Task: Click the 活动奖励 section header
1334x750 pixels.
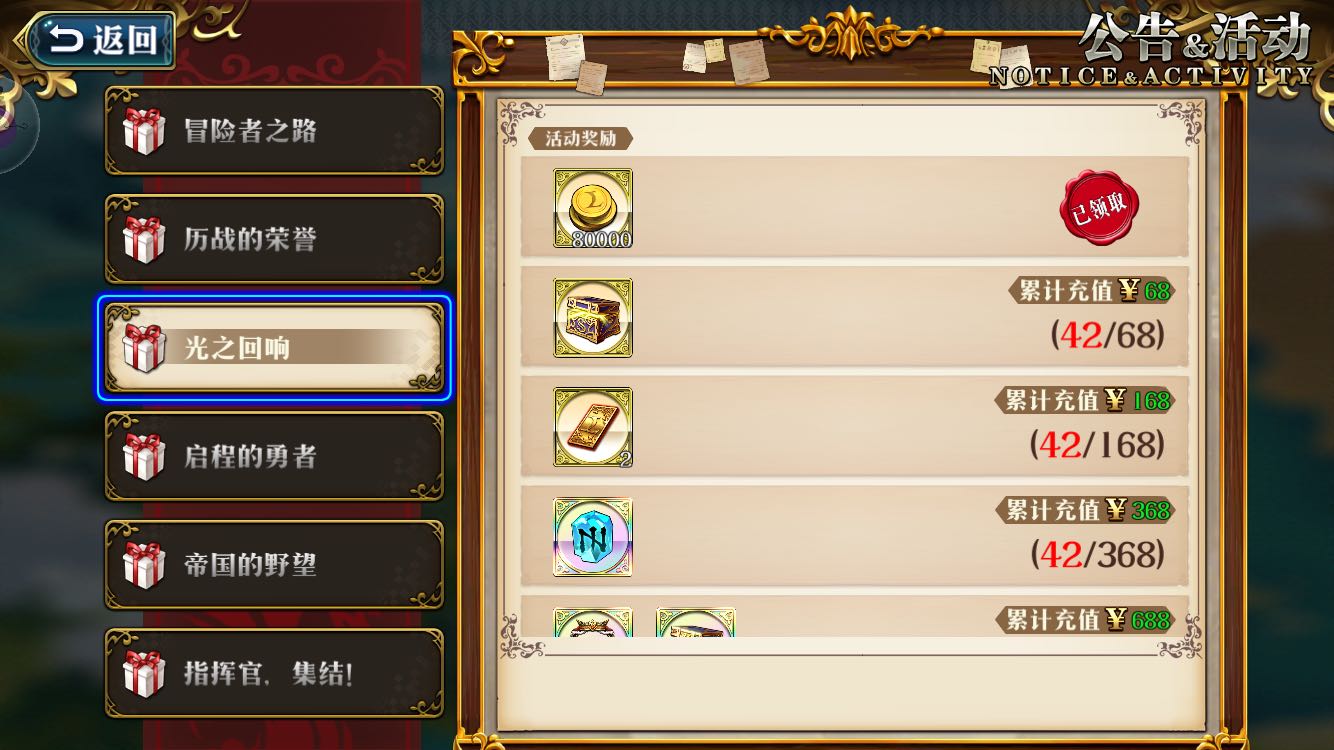Action: [x=580, y=139]
